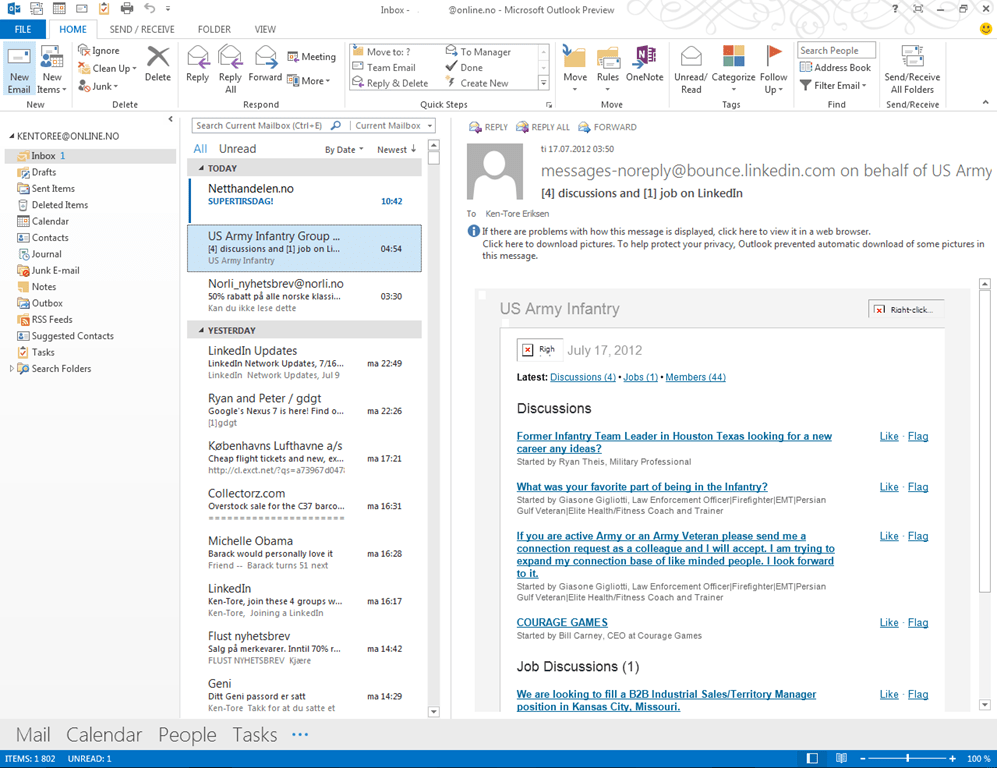
Task: Open the Follow Up flag menu
Action: click(773, 70)
